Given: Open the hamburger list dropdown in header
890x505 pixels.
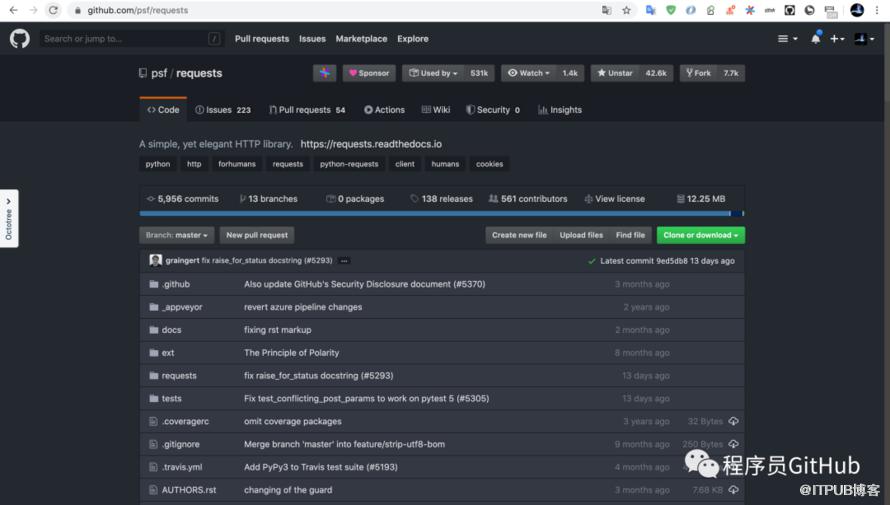Looking at the screenshot, I should [x=787, y=39].
